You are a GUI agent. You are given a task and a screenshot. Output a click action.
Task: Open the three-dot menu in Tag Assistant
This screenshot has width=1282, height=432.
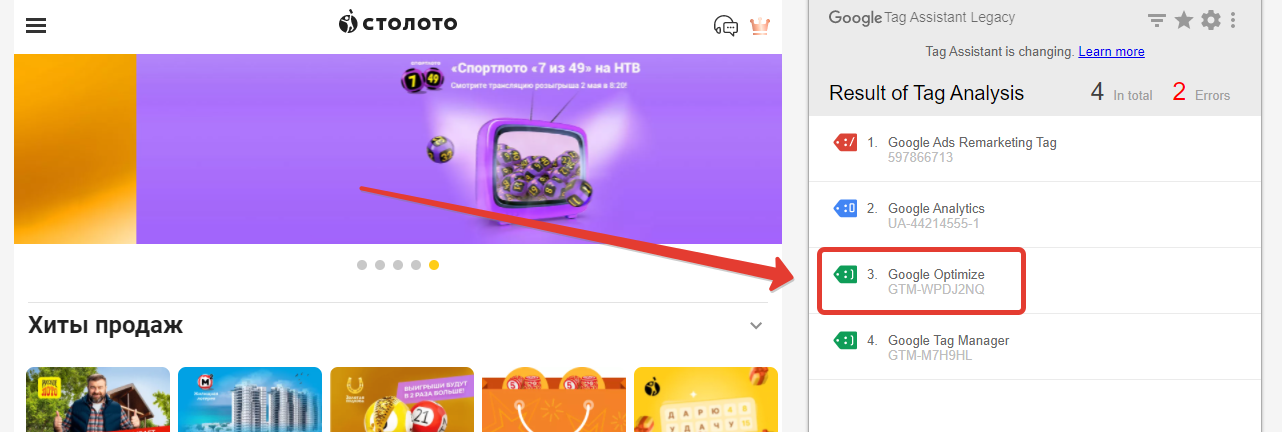[1233, 19]
